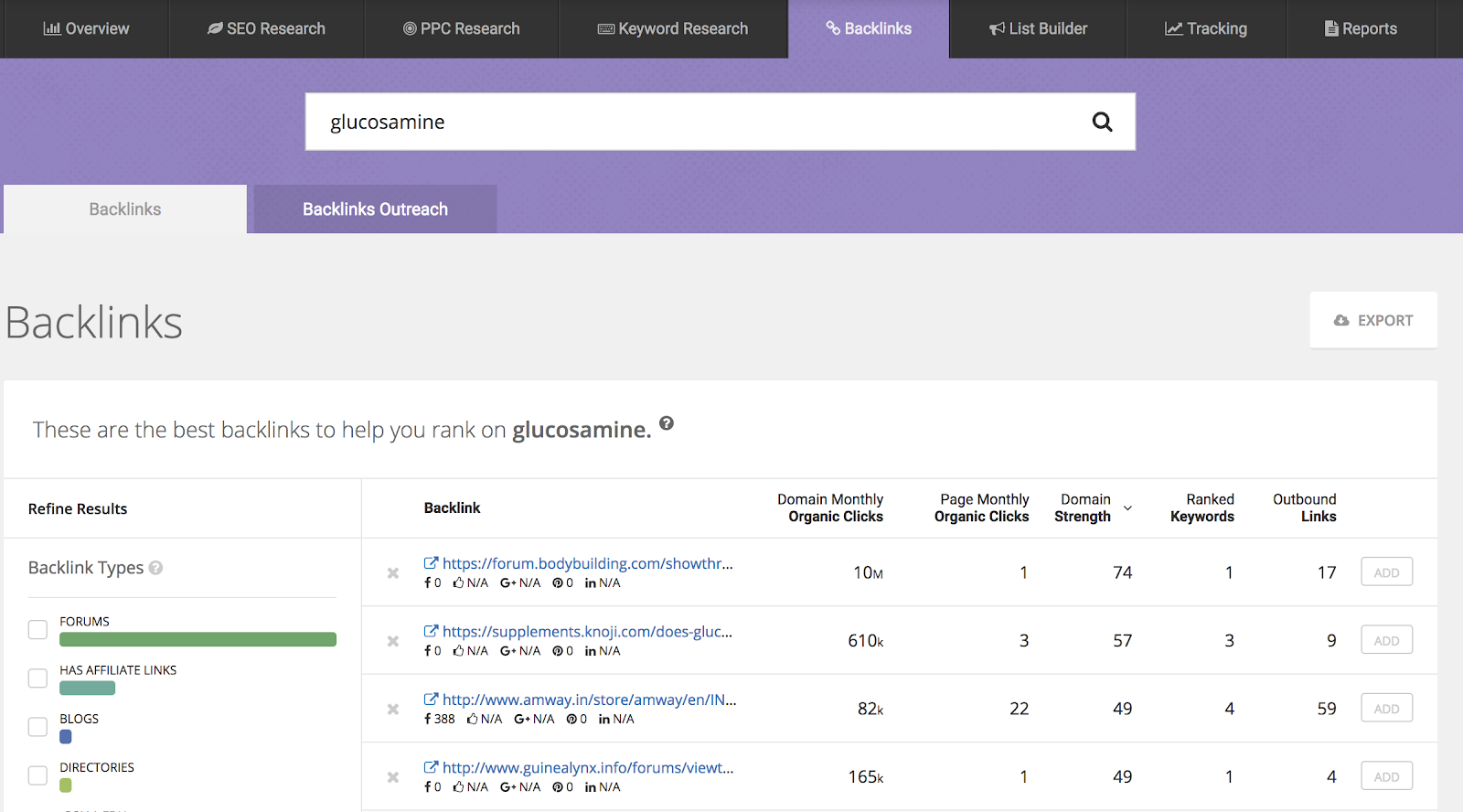
Task: Sort by Domain Strength column arrow
Action: tap(1127, 508)
